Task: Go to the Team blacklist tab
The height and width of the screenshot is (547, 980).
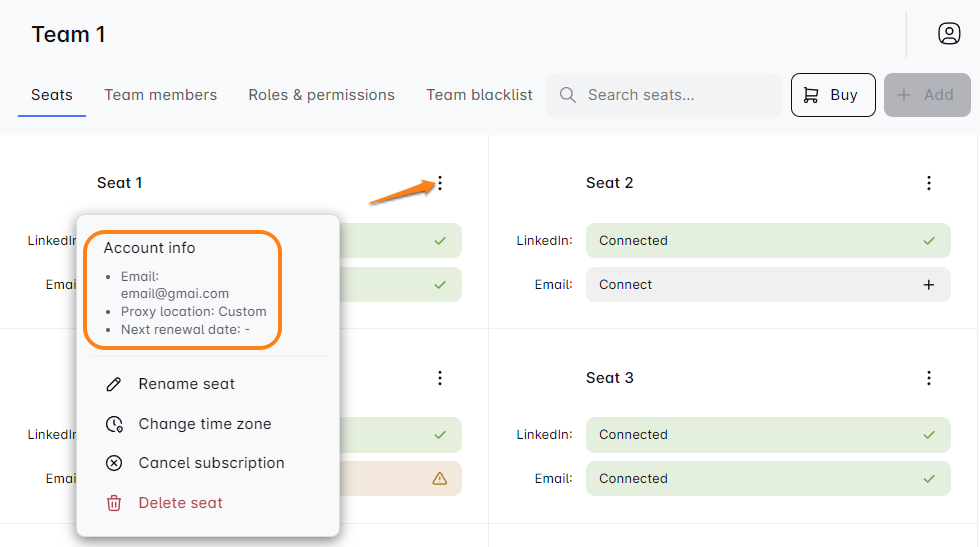Action: tap(479, 95)
